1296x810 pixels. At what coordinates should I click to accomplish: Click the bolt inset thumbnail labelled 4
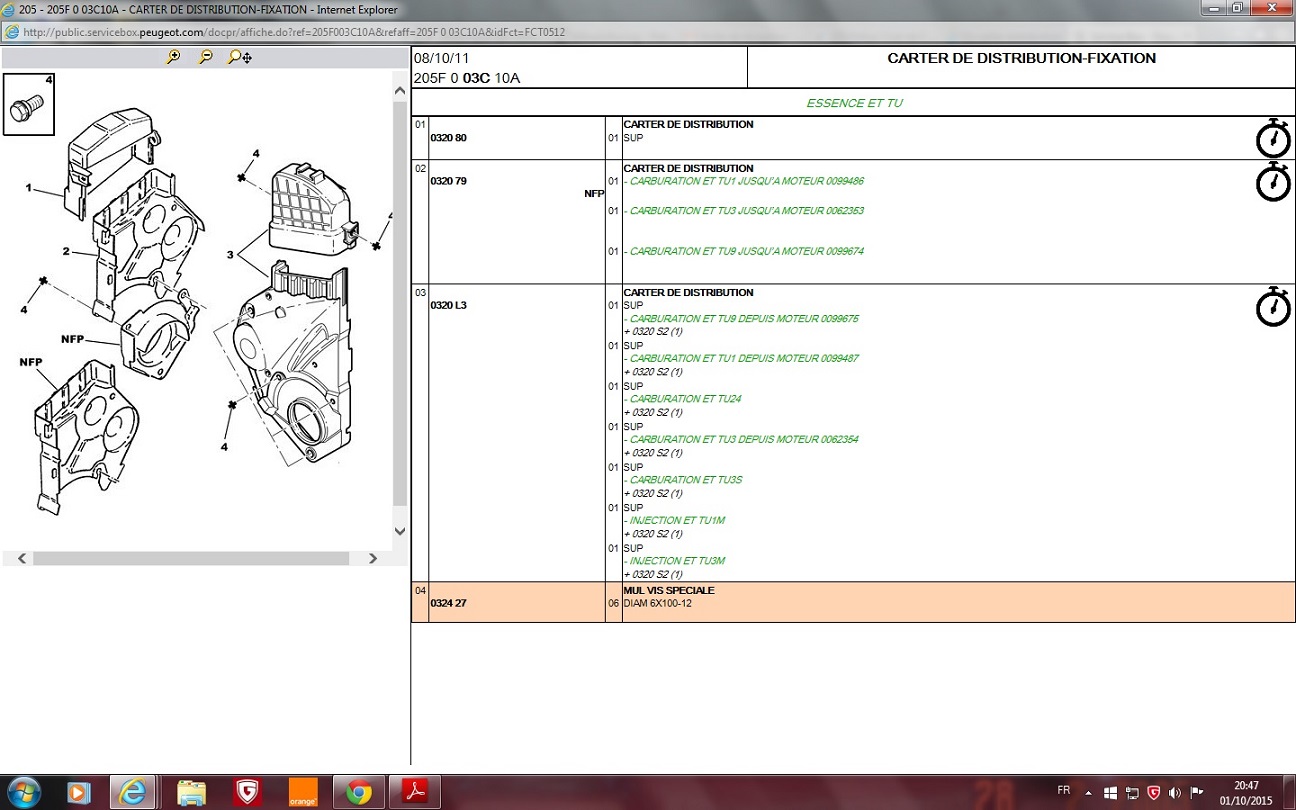pos(28,103)
